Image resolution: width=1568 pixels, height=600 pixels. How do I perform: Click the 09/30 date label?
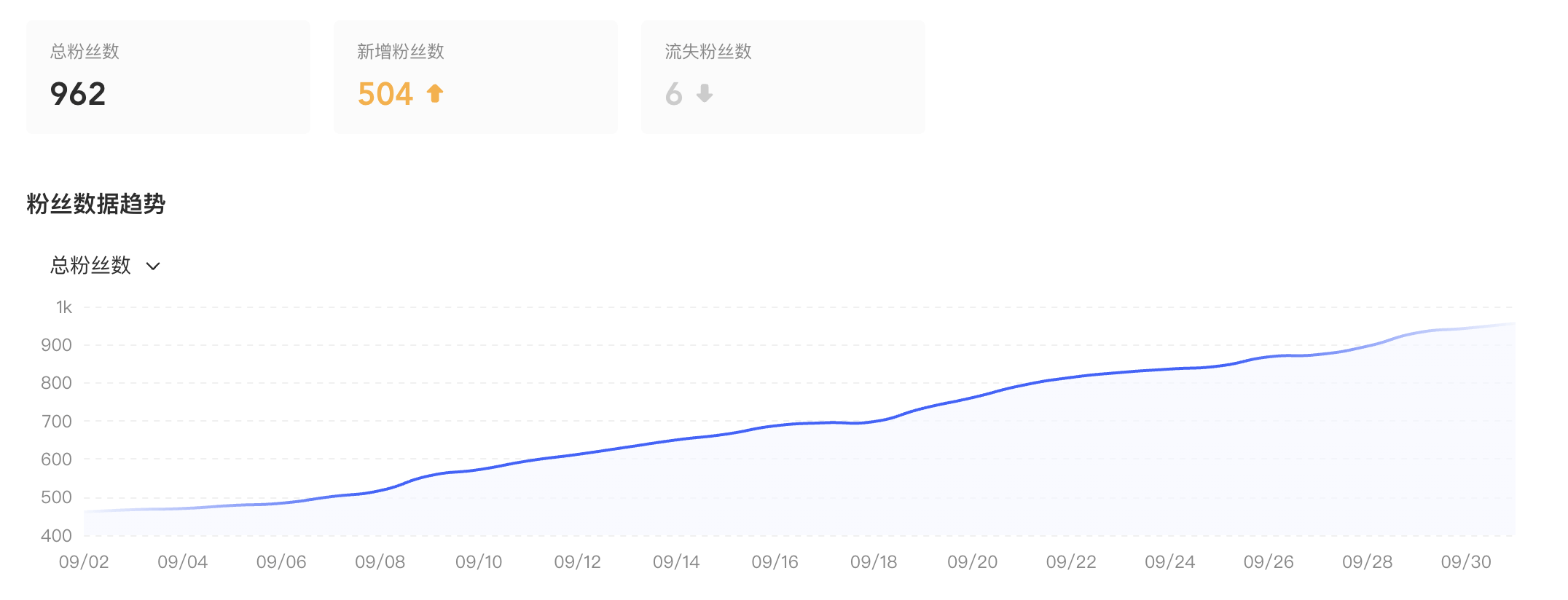click(1466, 562)
